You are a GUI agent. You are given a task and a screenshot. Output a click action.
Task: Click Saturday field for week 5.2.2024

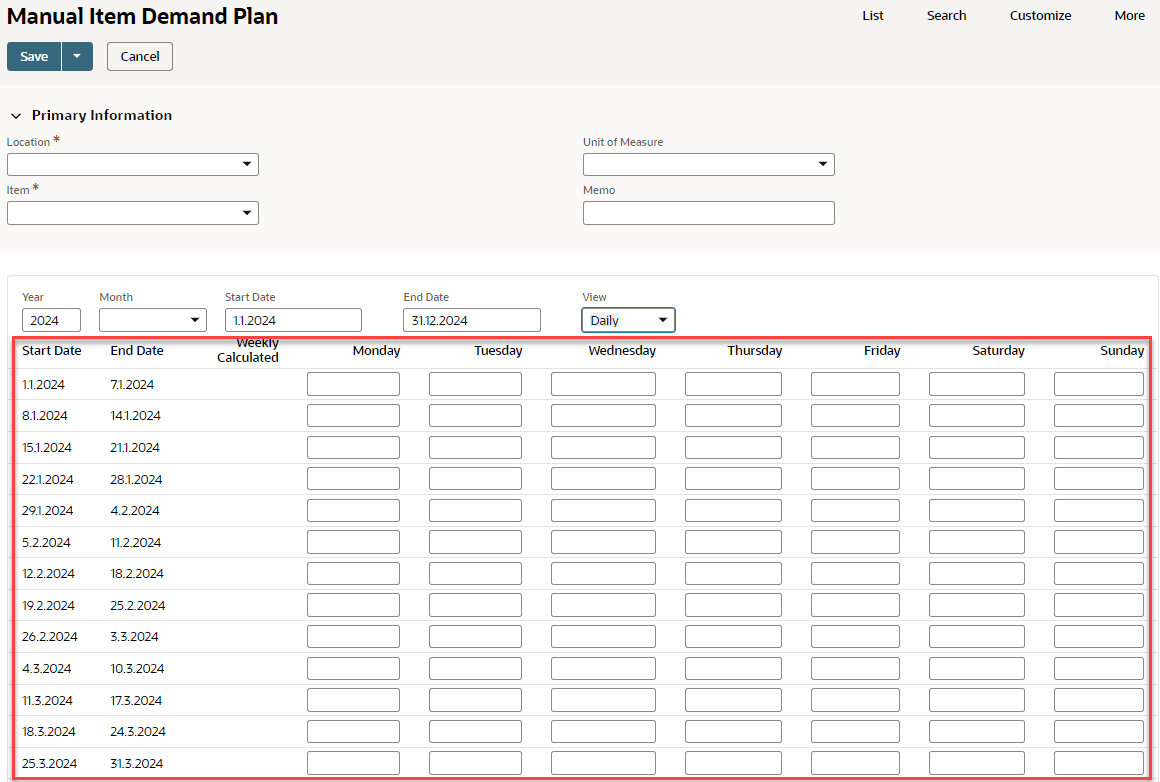coord(977,542)
